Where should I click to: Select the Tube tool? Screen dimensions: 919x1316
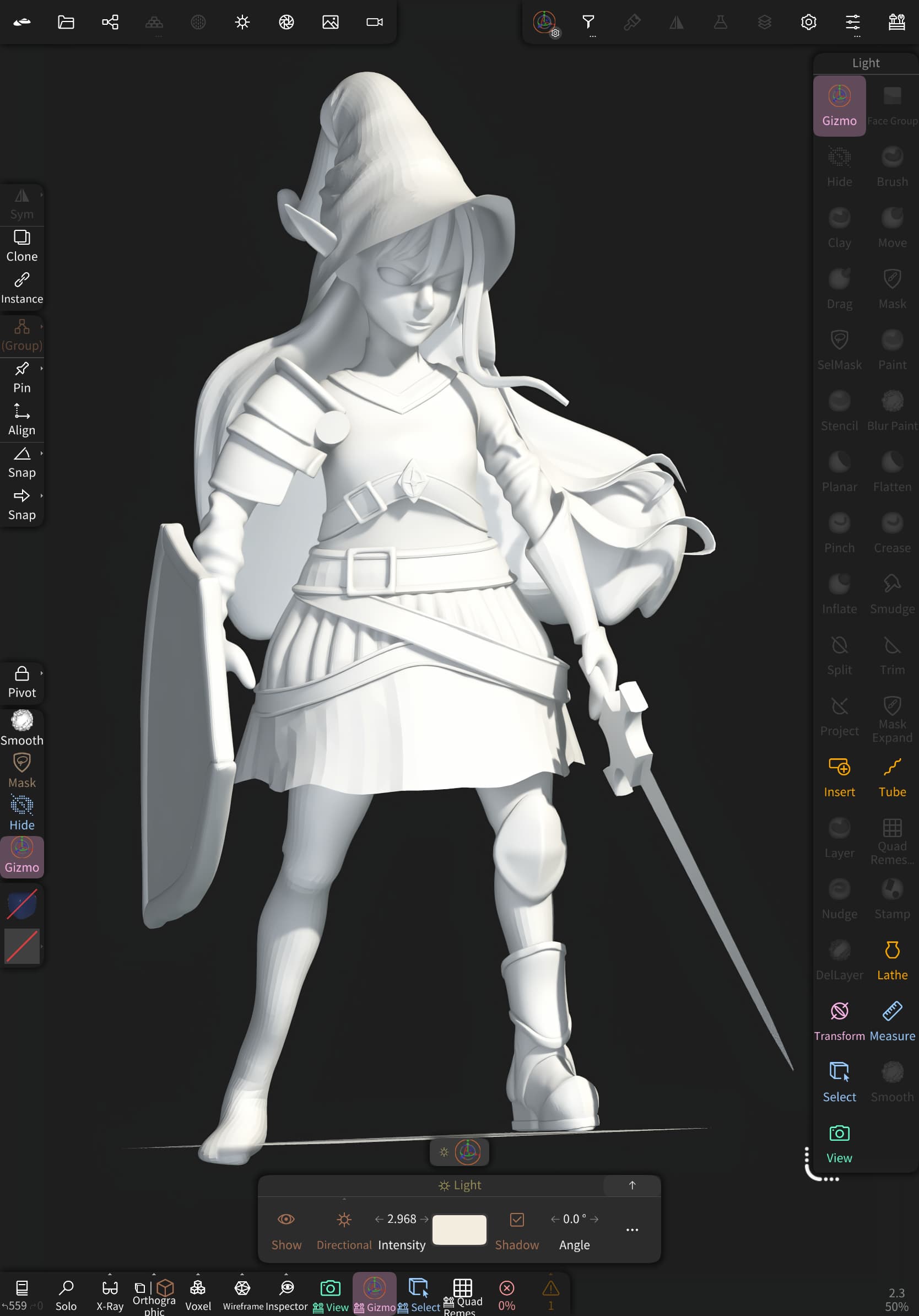tap(892, 777)
